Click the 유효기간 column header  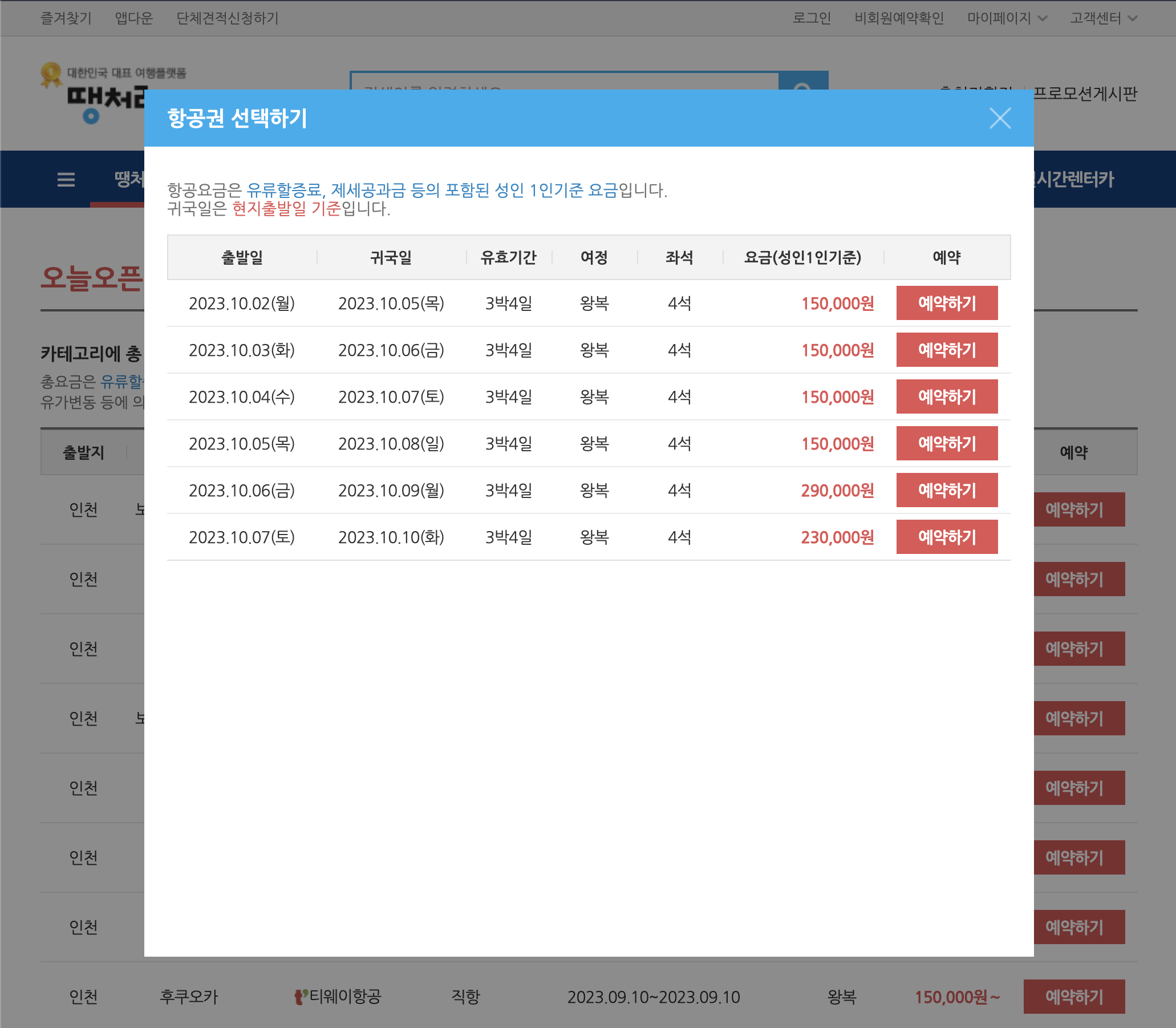pos(509,258)
